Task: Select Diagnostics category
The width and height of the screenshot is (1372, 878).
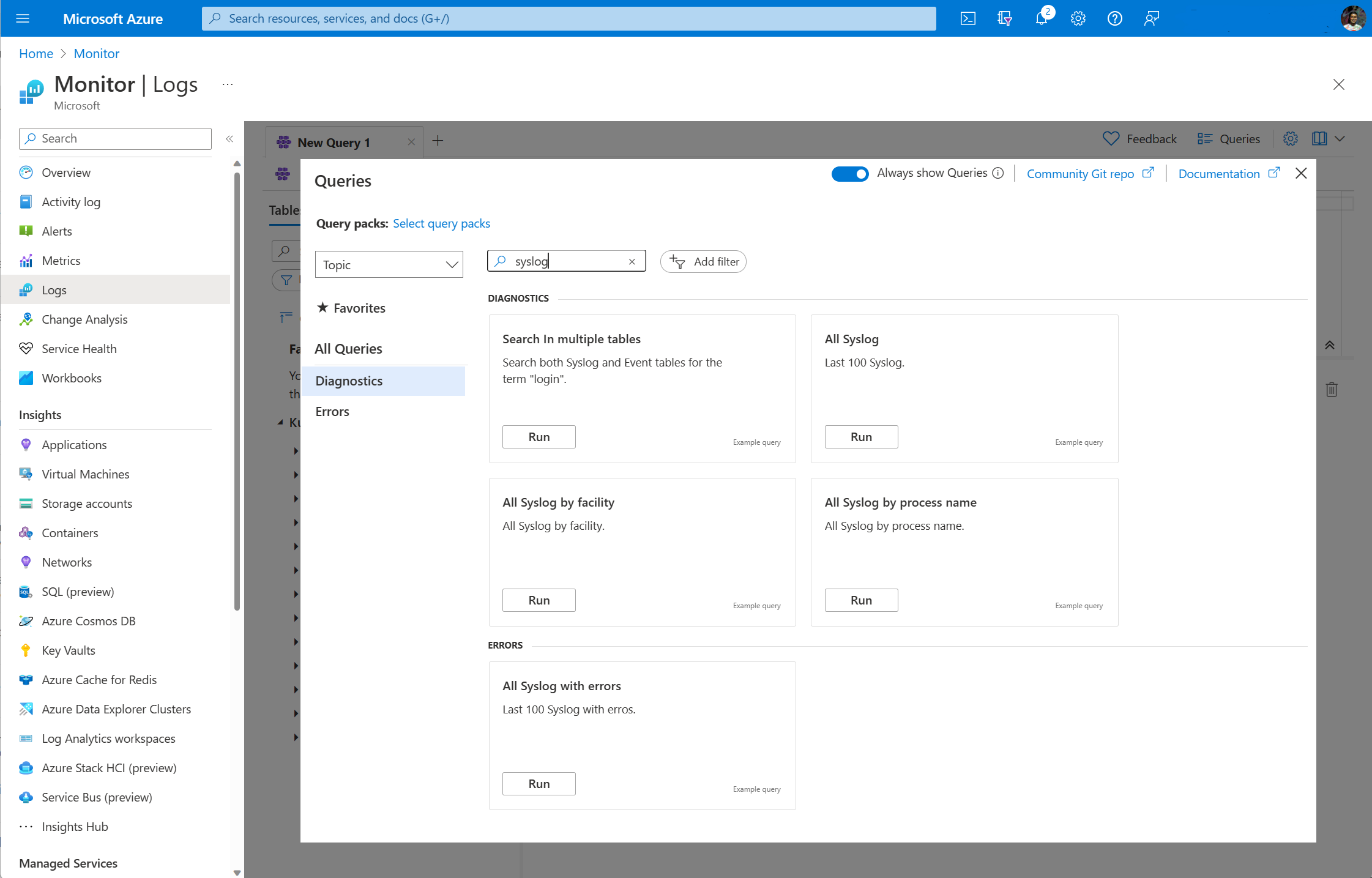Action: click(384, 381)
